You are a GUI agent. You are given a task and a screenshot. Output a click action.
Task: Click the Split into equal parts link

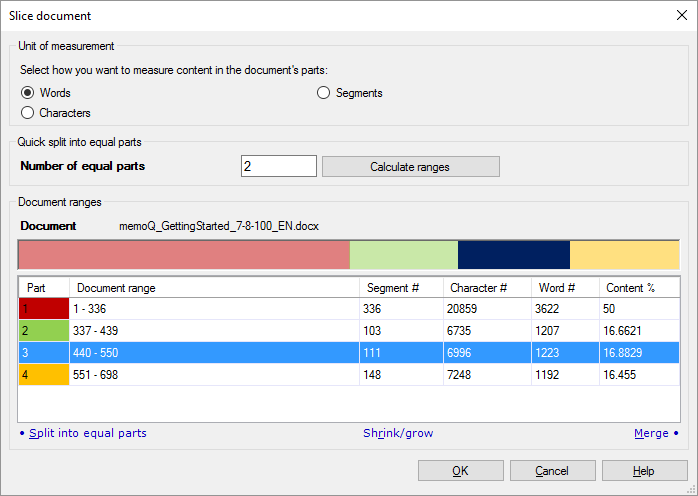tap(87, 433)
